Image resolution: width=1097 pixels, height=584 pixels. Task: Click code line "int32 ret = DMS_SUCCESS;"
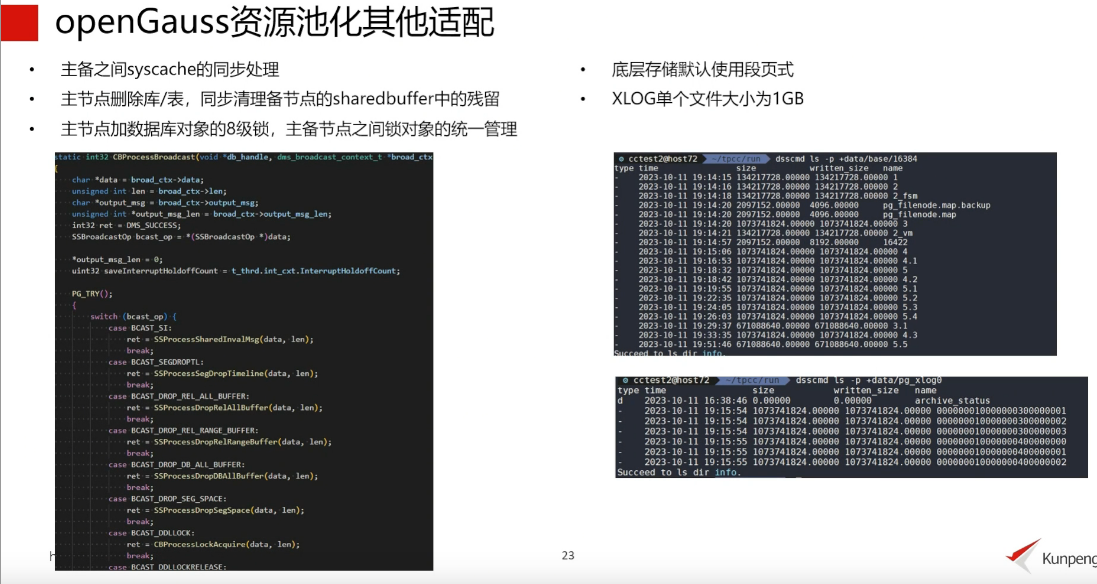(126, 225)
